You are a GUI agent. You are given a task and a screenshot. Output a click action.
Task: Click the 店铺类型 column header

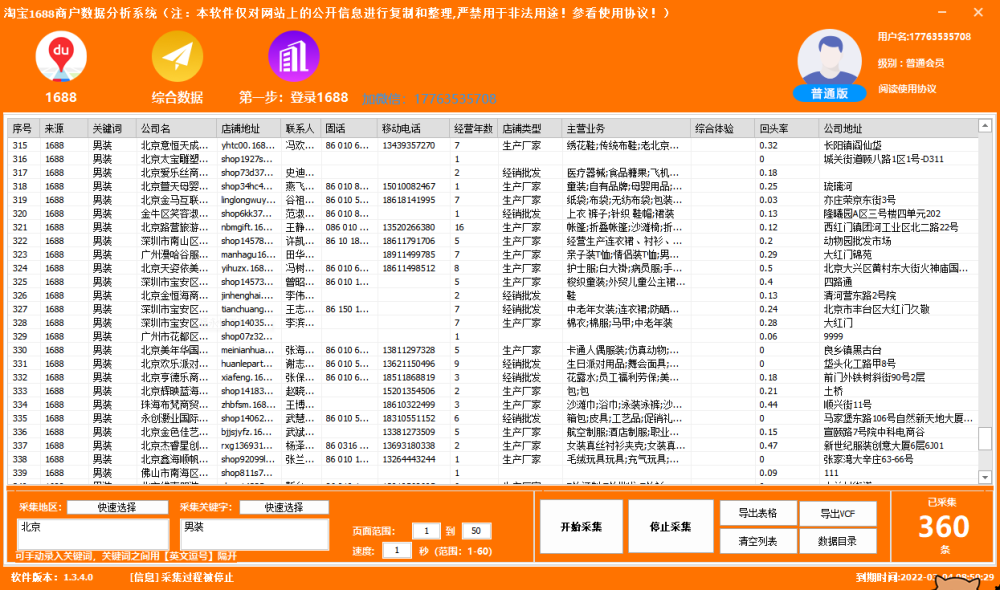(529, 128)
